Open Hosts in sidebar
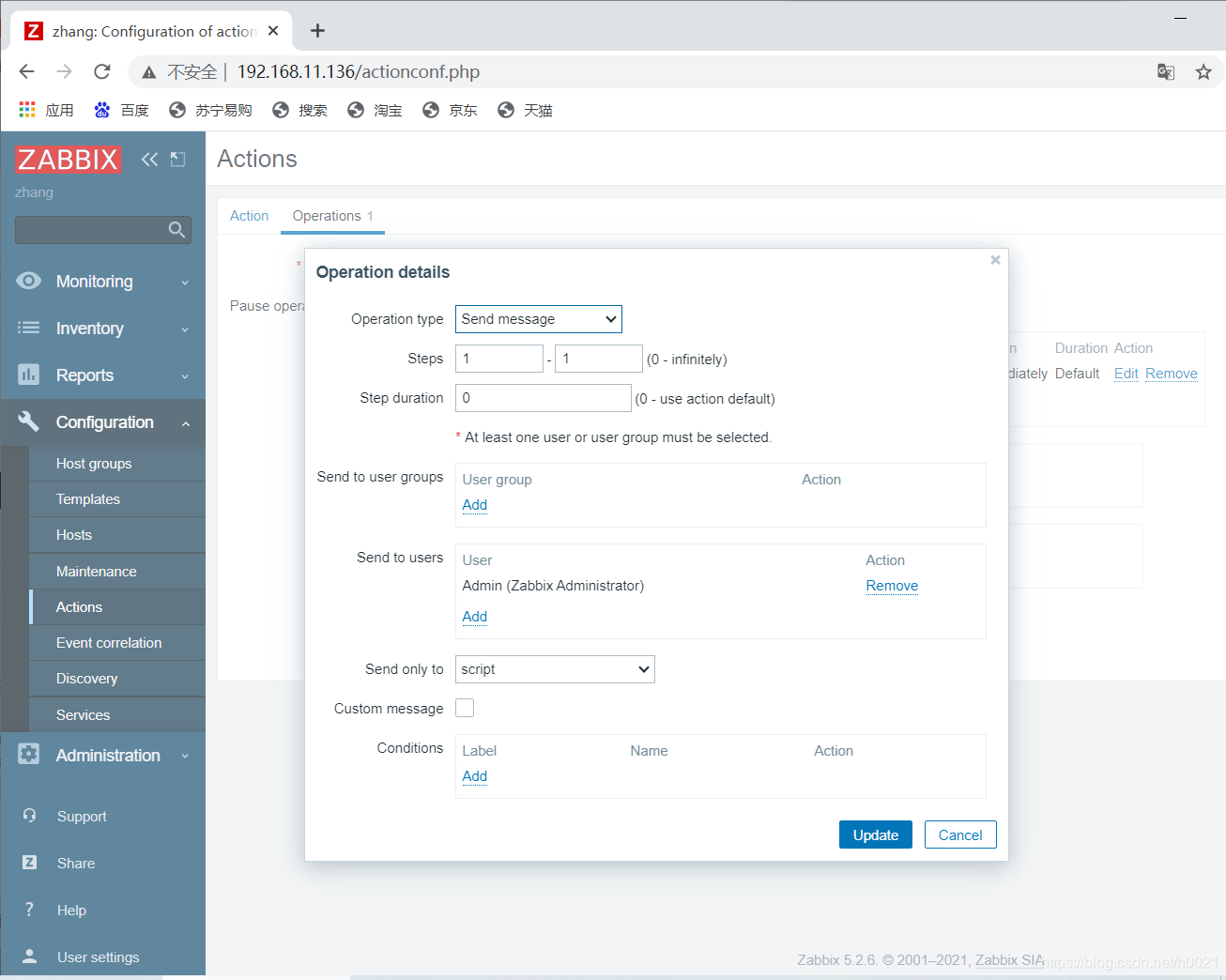This screenshot has width=1226, height=980. (117, 535)
